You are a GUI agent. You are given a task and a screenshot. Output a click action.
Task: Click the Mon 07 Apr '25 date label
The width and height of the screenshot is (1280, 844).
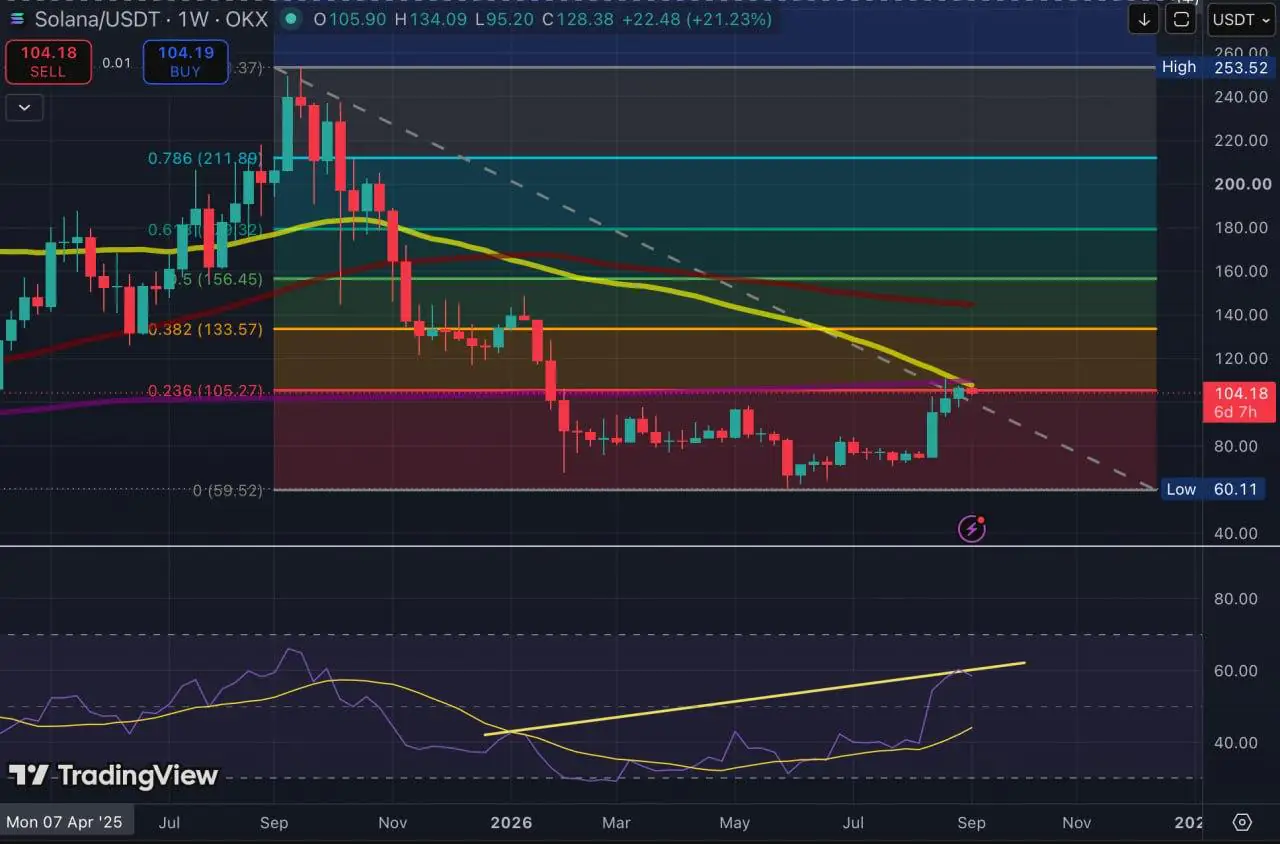[x=64, y=822]
